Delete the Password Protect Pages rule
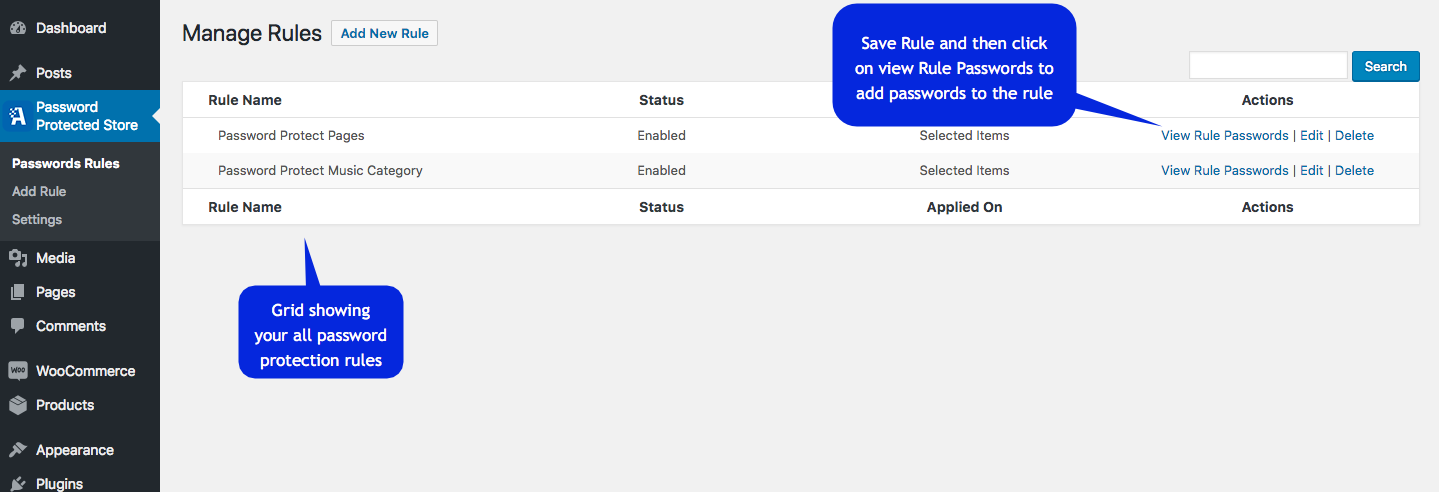The width and height of the screenshot is (1439, 492). pyautogui.click(x=1354, y=135)
